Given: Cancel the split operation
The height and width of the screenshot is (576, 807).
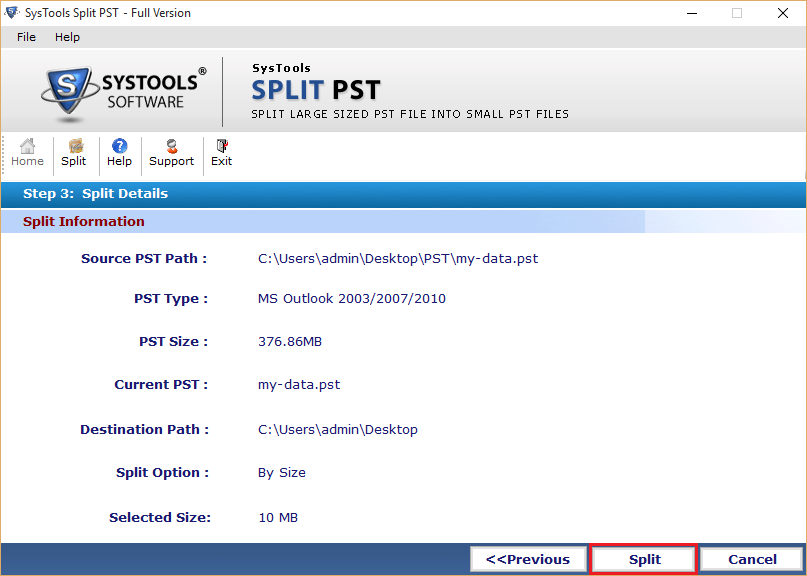Looking at the screenshot, I should tap(752, 559).
